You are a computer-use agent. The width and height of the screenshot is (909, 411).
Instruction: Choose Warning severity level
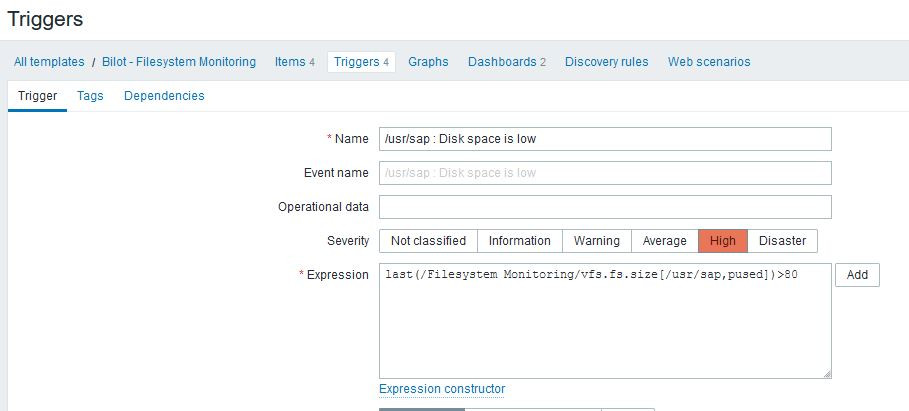coord(597,241)
